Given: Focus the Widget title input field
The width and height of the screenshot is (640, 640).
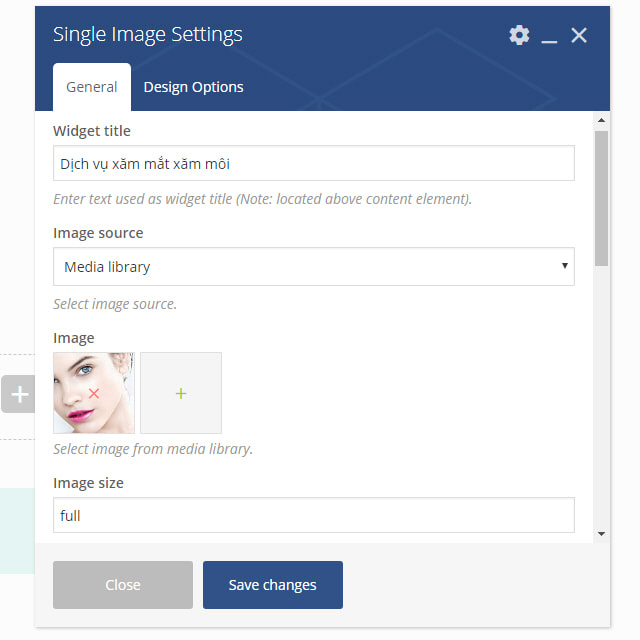Looking at the screenshot, I should [x=313, y=163].
